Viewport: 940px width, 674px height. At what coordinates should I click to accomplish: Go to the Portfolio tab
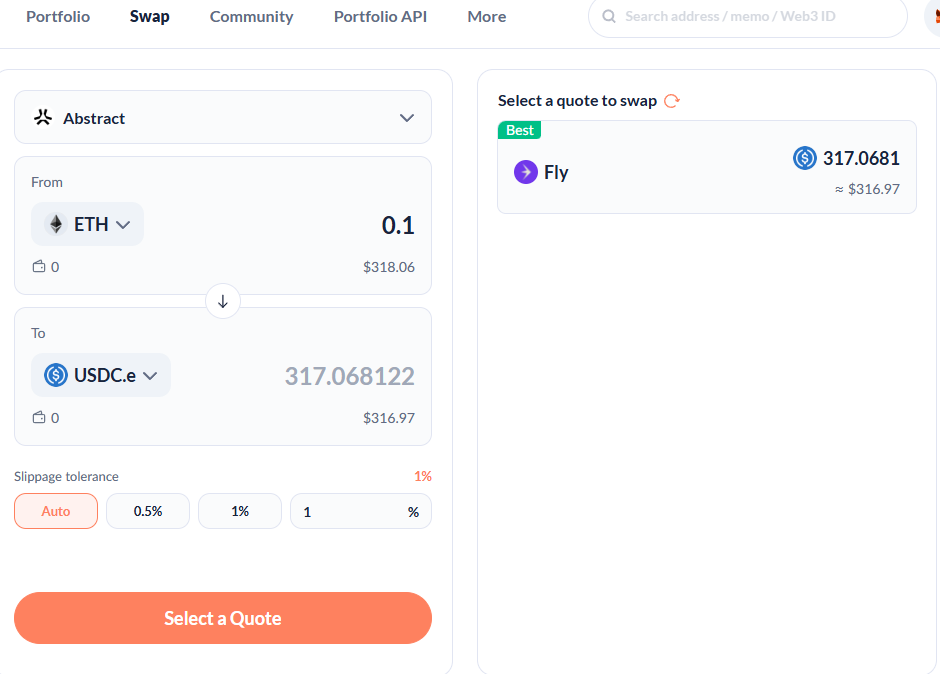pyautogui.click(x=58, y=17)
